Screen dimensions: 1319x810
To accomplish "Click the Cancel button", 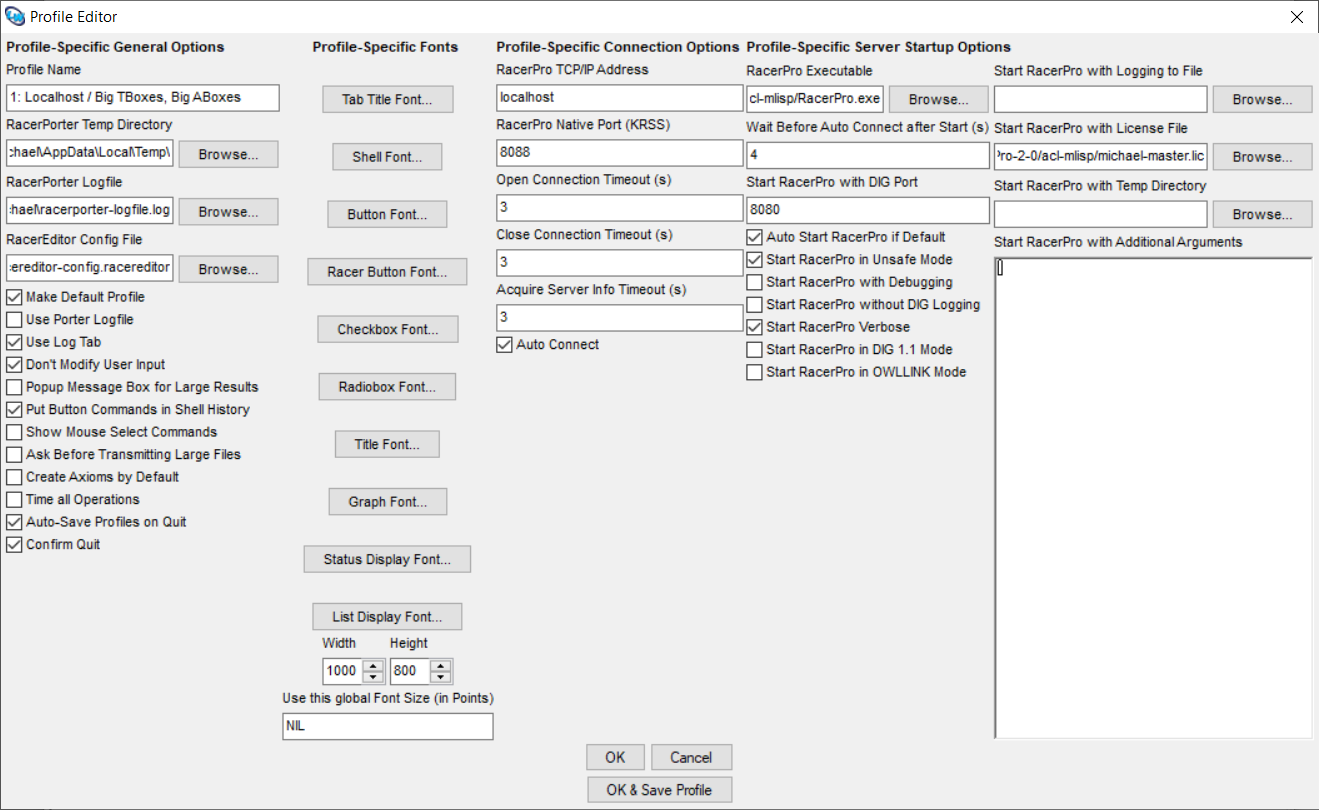I will coord(691,757).
